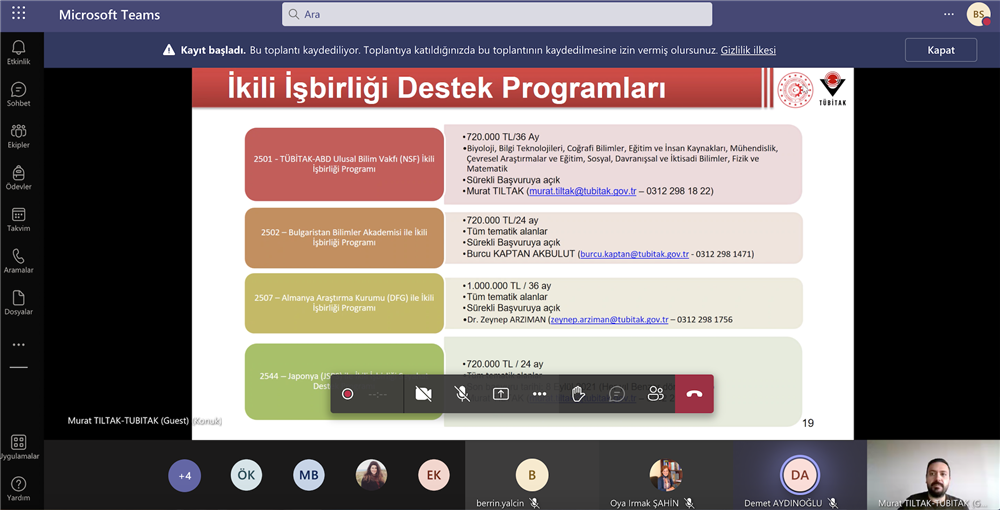
Task: Hang up with the red phone button
Action: coord(695,394)
